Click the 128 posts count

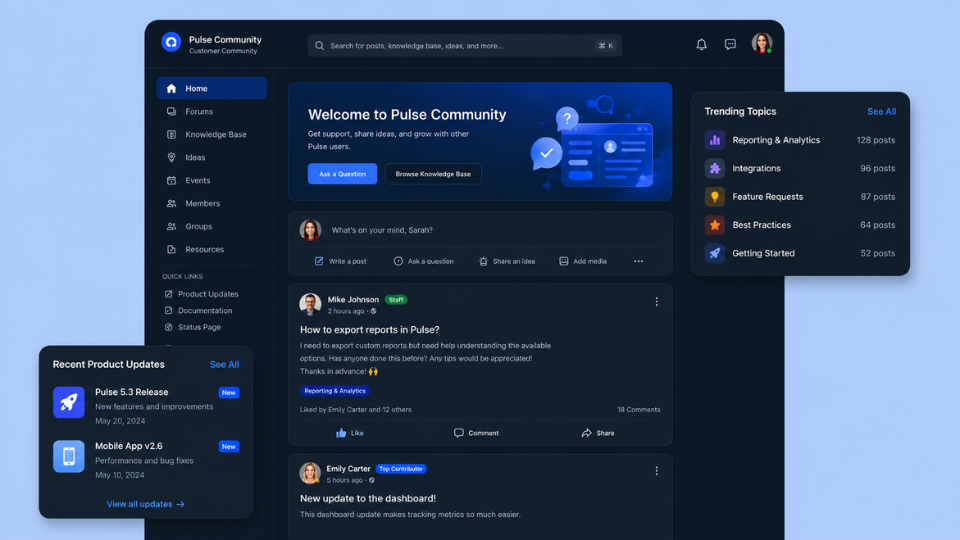(x=876, y=140)
